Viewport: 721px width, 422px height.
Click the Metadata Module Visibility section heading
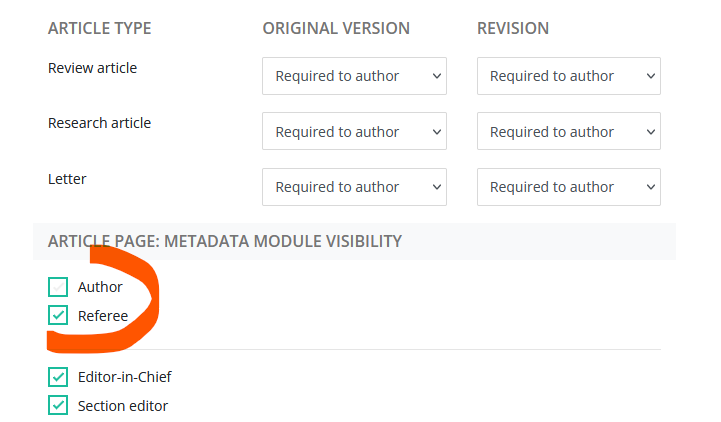pos(224,241)
